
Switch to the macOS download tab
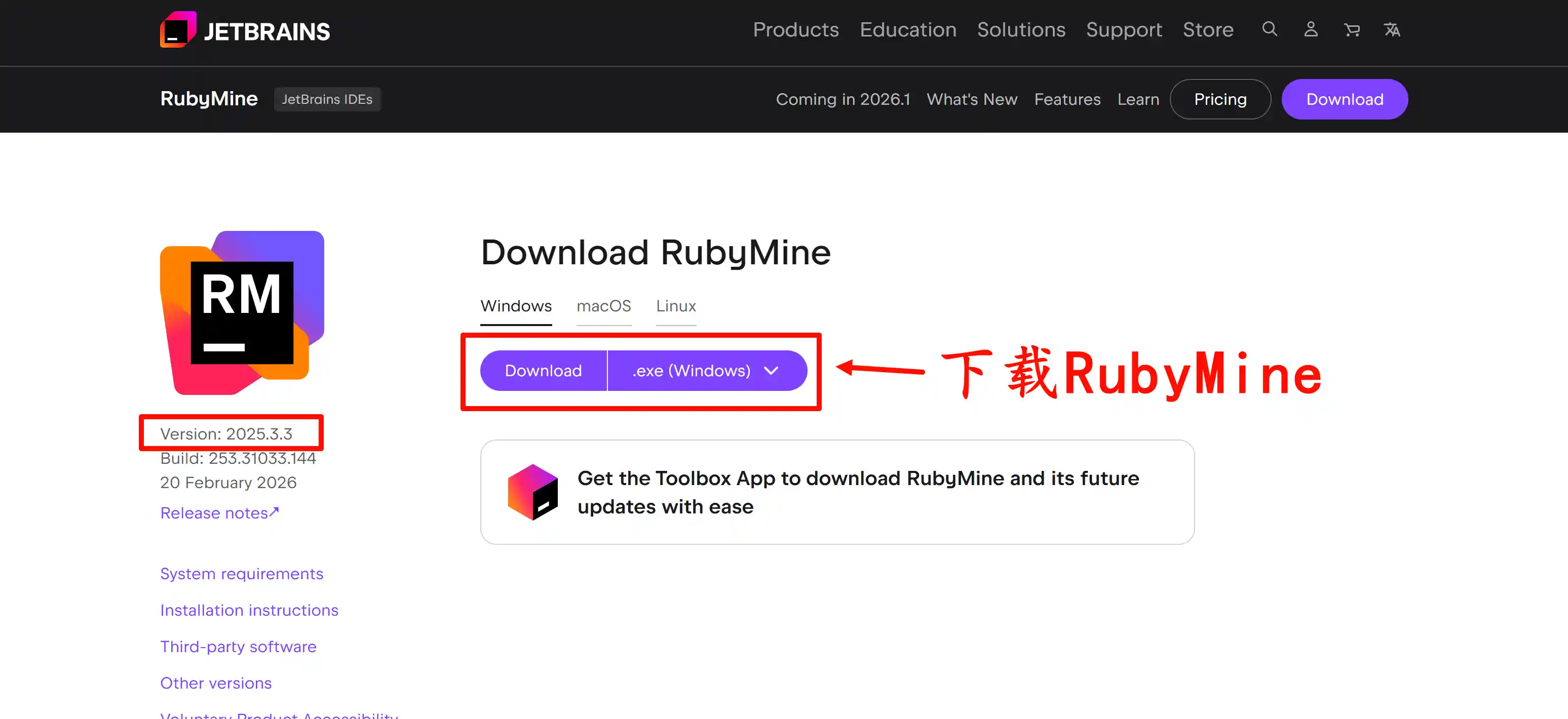tap(603, 306)
